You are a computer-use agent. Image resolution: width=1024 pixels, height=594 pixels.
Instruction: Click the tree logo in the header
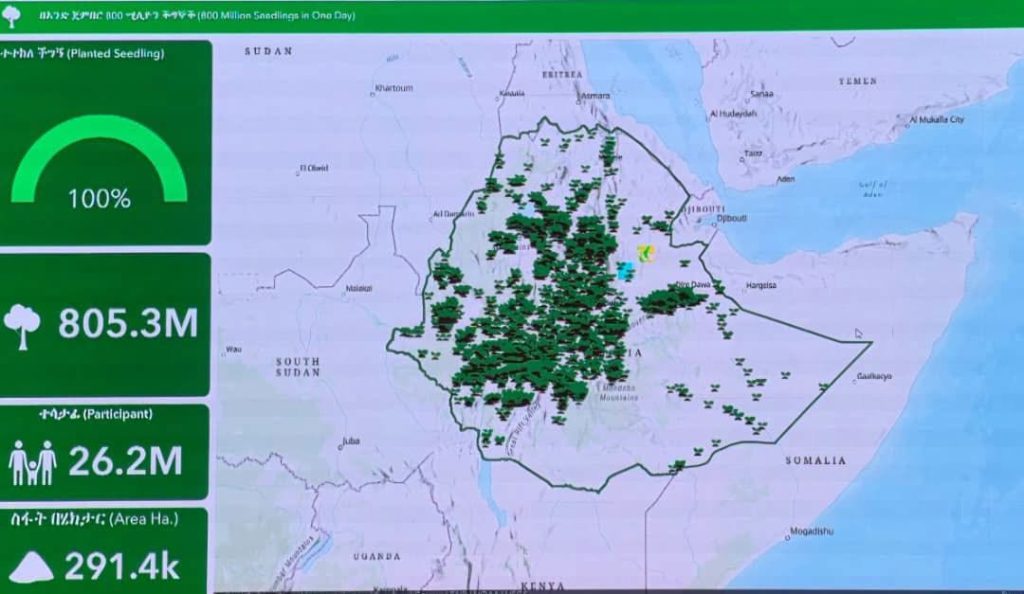[x=11, y=16]
